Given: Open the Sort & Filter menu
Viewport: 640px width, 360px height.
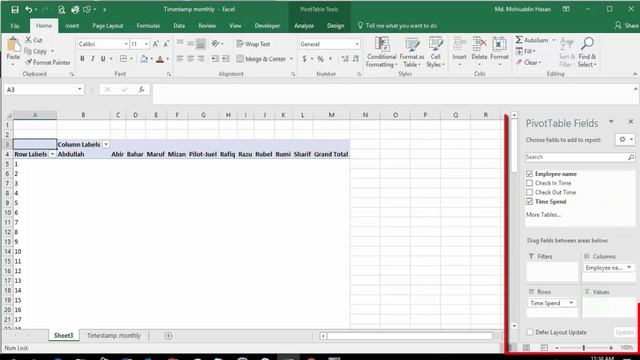Looking at the screenshot, I should click(567, 52).
